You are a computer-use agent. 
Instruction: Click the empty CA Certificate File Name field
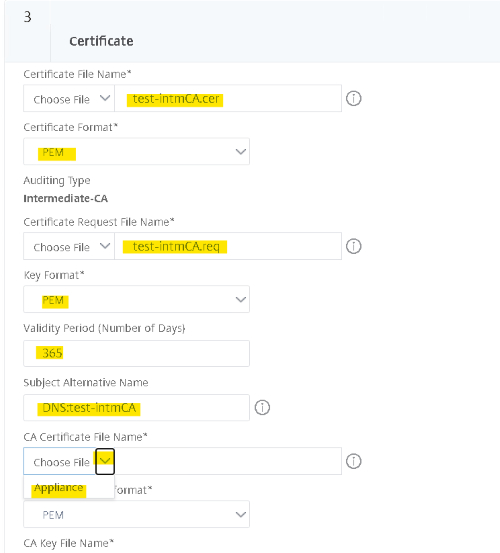tap(228, 461)
